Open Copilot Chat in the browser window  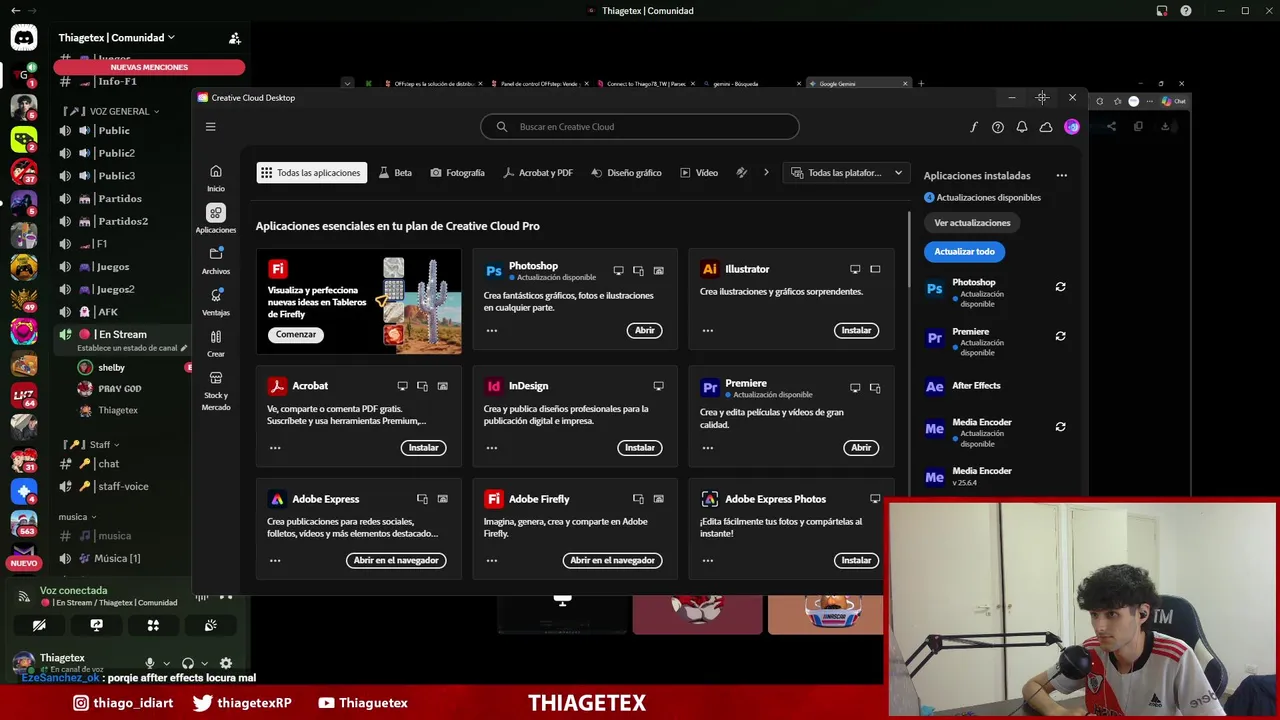pyautogui.click(x=1173, y=101)
